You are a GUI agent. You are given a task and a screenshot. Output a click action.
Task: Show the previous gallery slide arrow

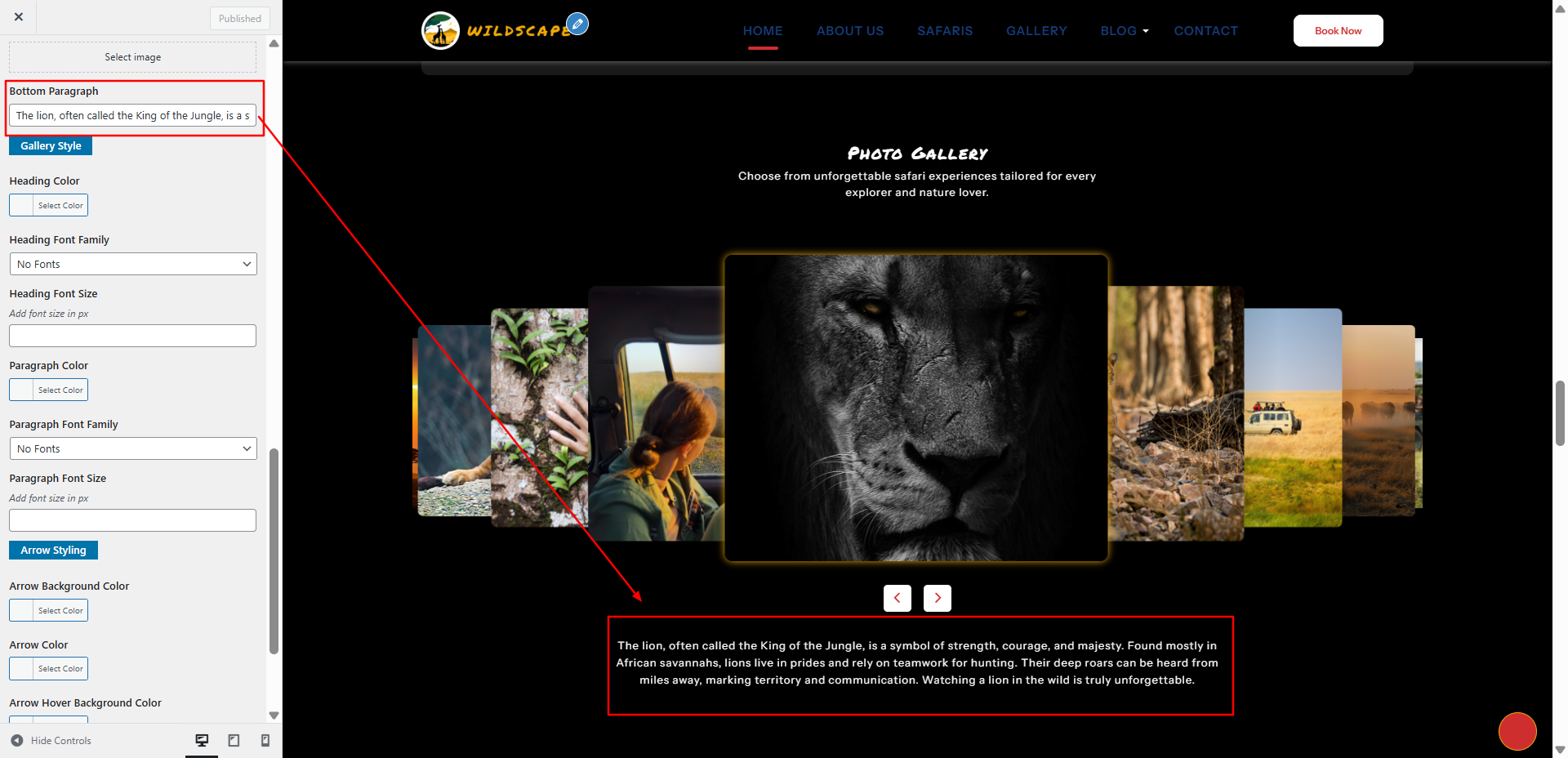point(897,598)
